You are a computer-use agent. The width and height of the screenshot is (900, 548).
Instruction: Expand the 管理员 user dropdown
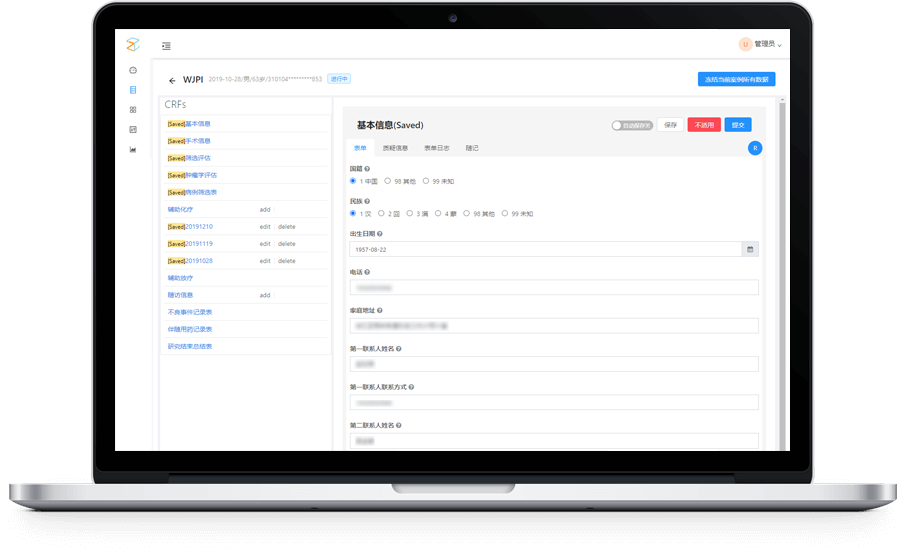[760, 44]
